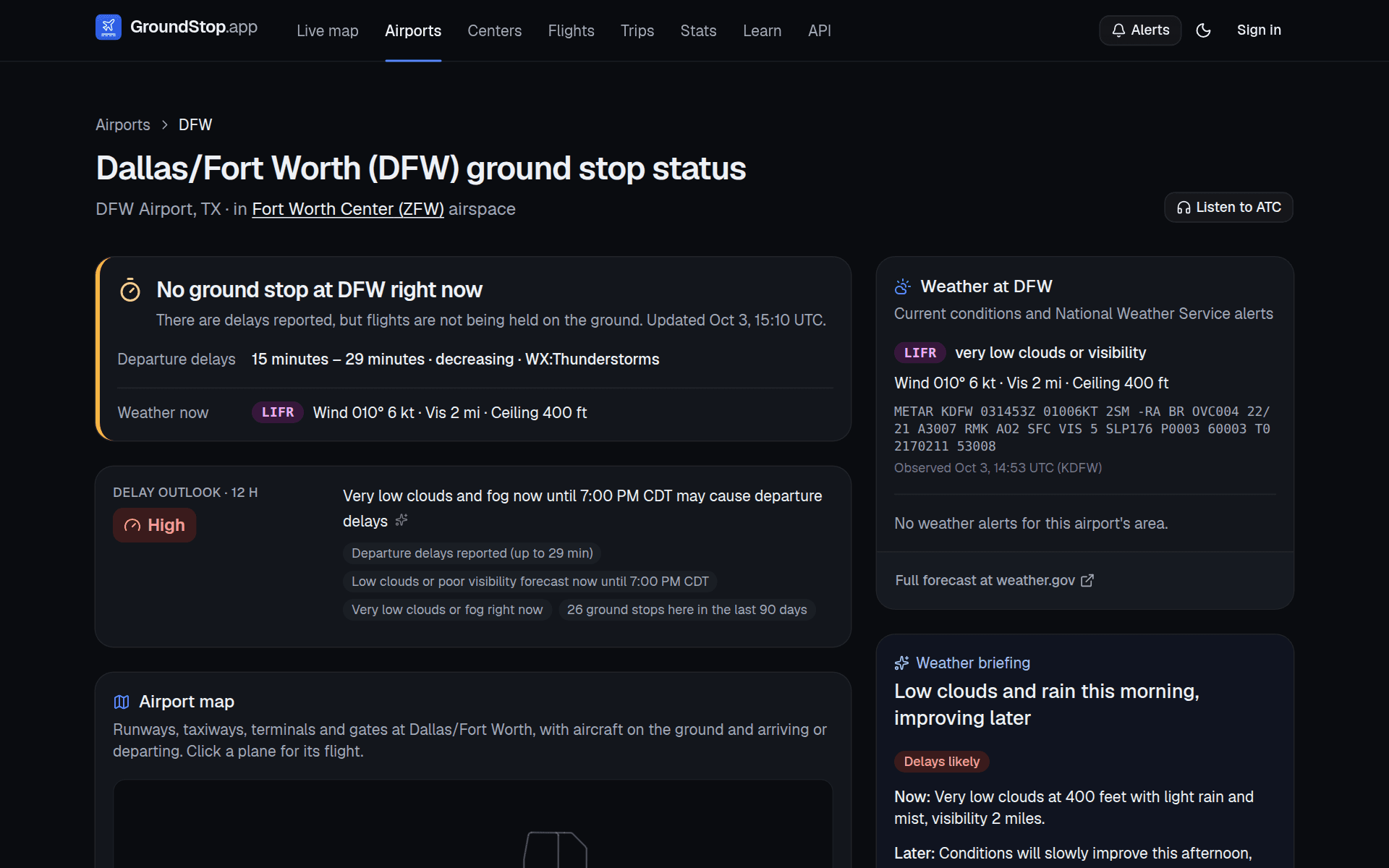Click 'DELAY OUTLOOK · 12 H' label
This screenshot has width=1389, height=868.
185,493
